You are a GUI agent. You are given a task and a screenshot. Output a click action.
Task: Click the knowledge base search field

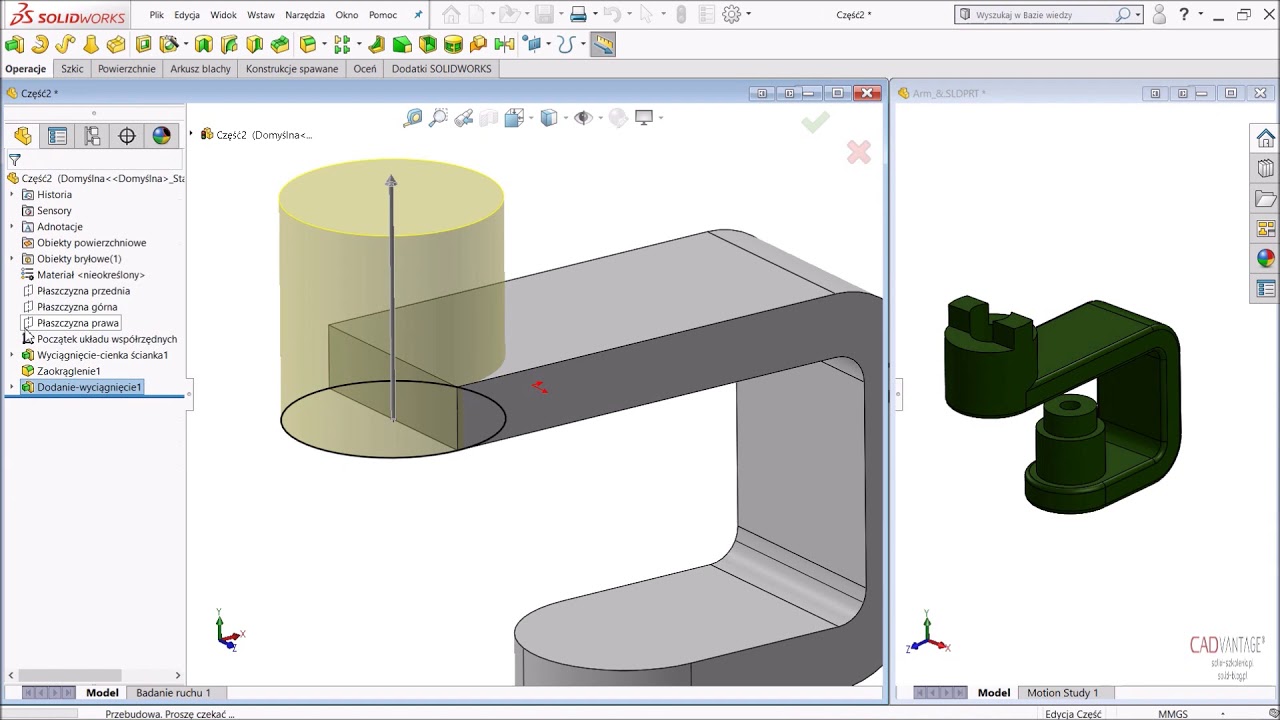point(1043,15)
